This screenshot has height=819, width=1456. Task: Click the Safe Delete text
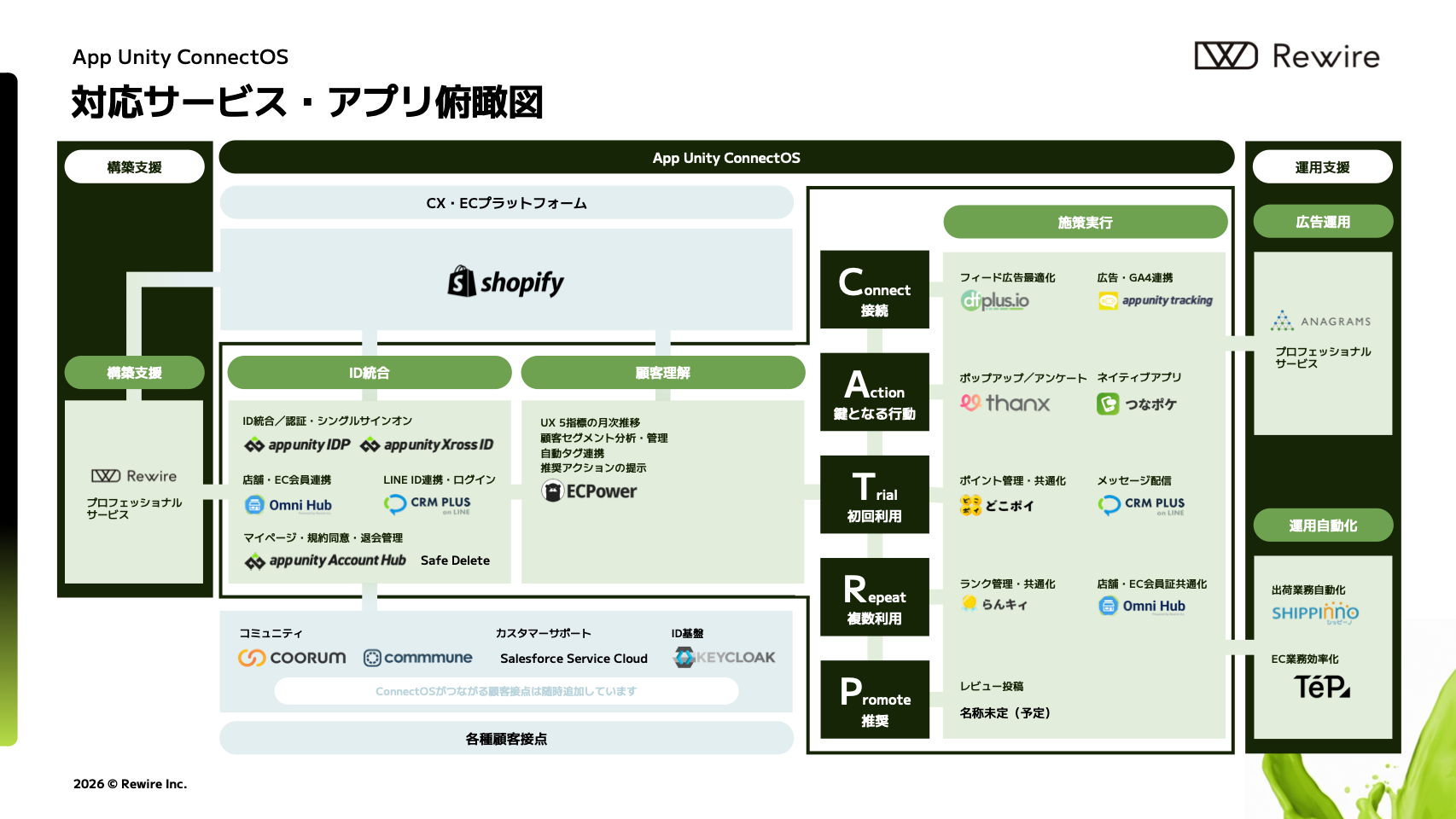(455, 561)
